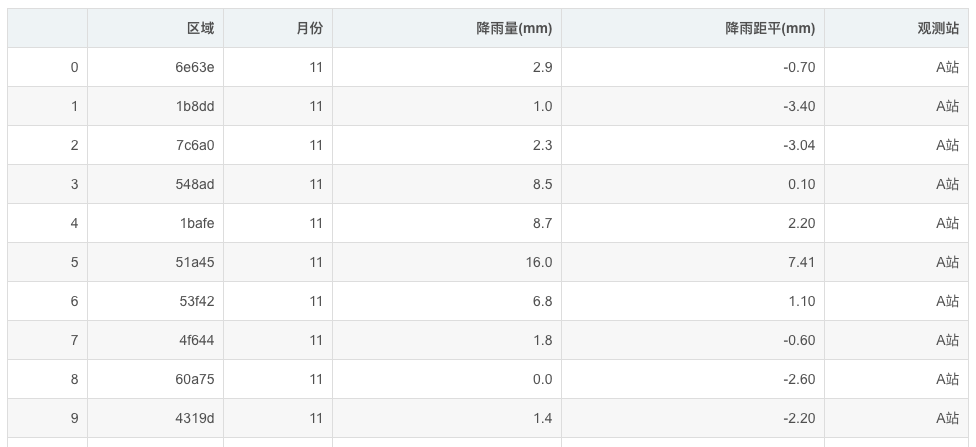Click the A站 cell in row 5
This screenshot has height=447, width=976.
point(896,262)
